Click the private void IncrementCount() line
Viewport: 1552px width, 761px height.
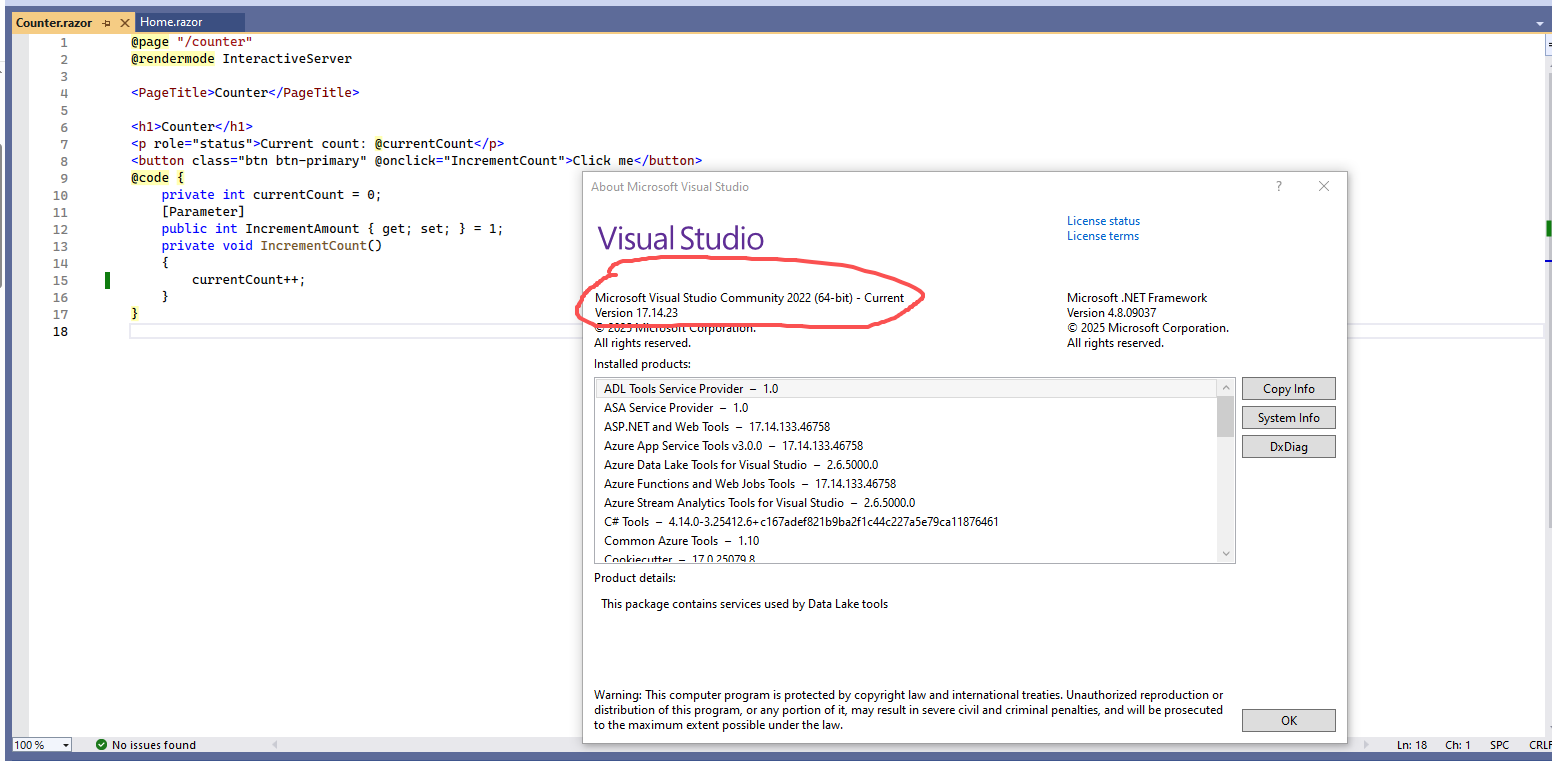pyautogui.click(x=271, y=246)
